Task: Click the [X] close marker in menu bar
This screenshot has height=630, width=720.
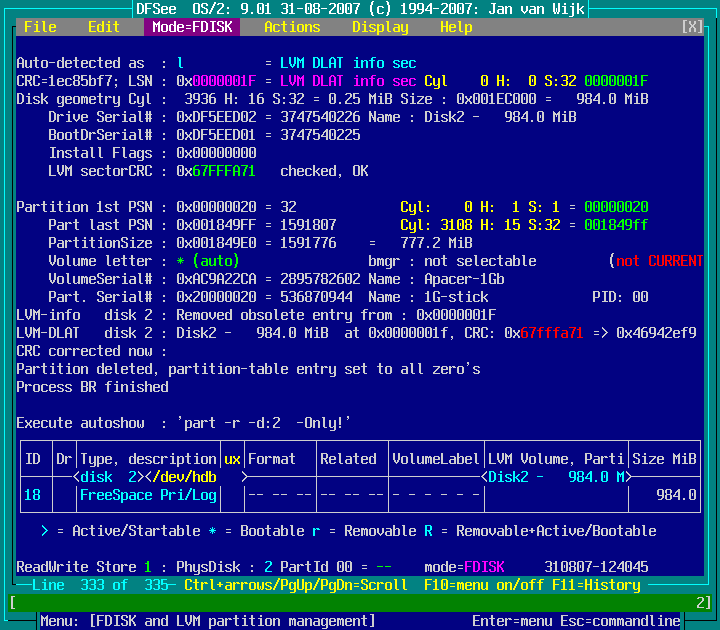Action: click(692, 27)
